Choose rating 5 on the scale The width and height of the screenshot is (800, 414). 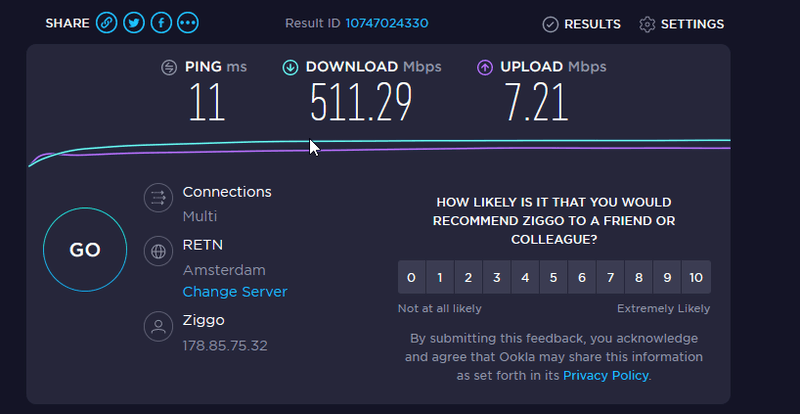tap(553, 277)
